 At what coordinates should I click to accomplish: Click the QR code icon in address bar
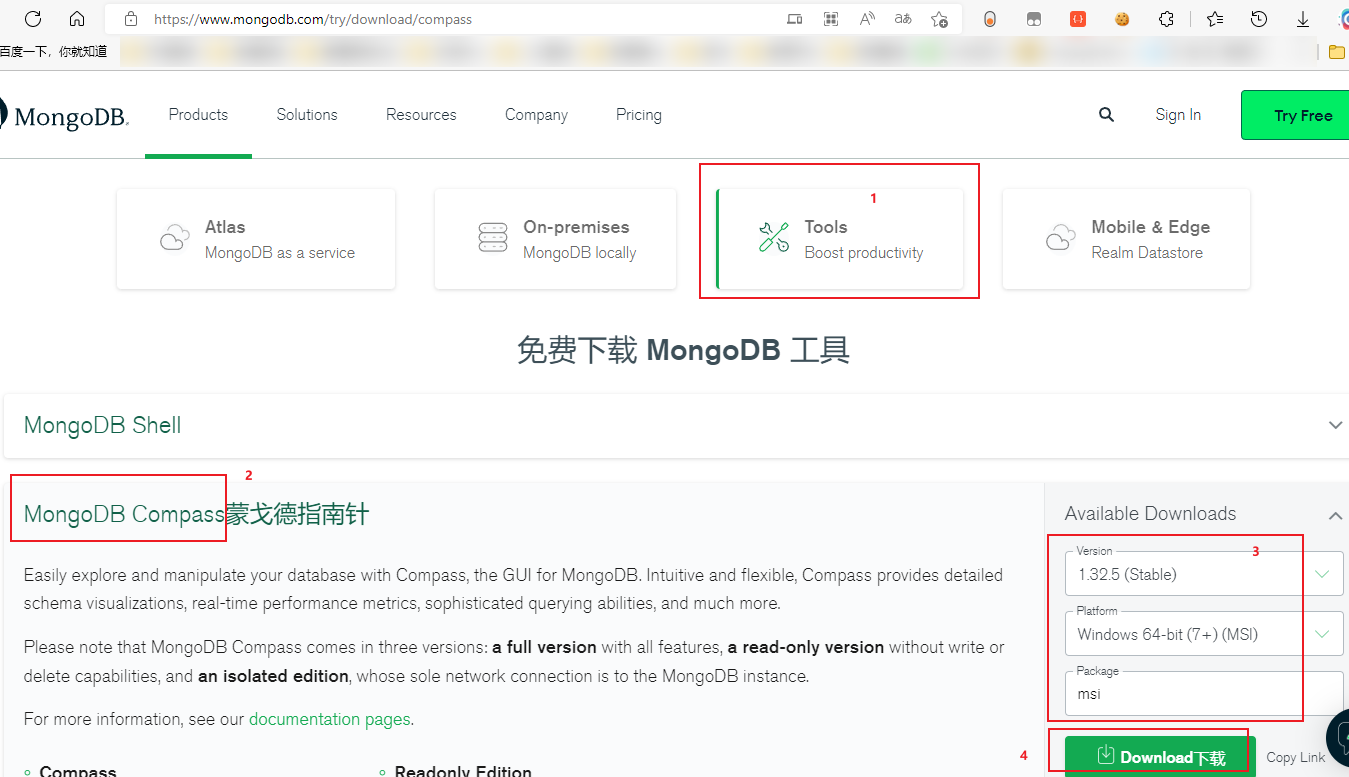[x=830, y=19]
